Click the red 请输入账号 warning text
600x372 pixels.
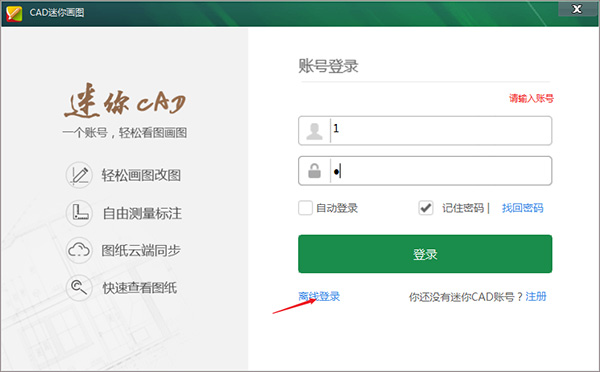pos(531,98)
